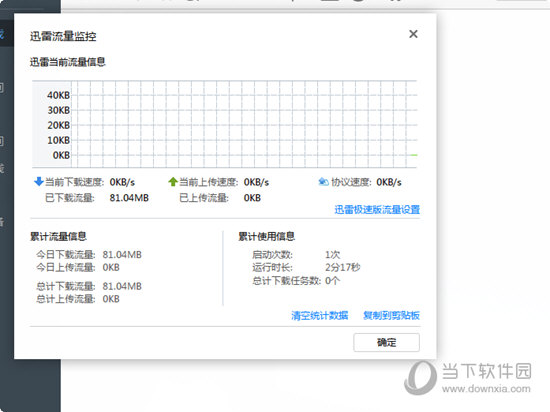Click the 累计使用信息 heading
The height and width of the screenshot is (412, 550).
click(267, 236)
